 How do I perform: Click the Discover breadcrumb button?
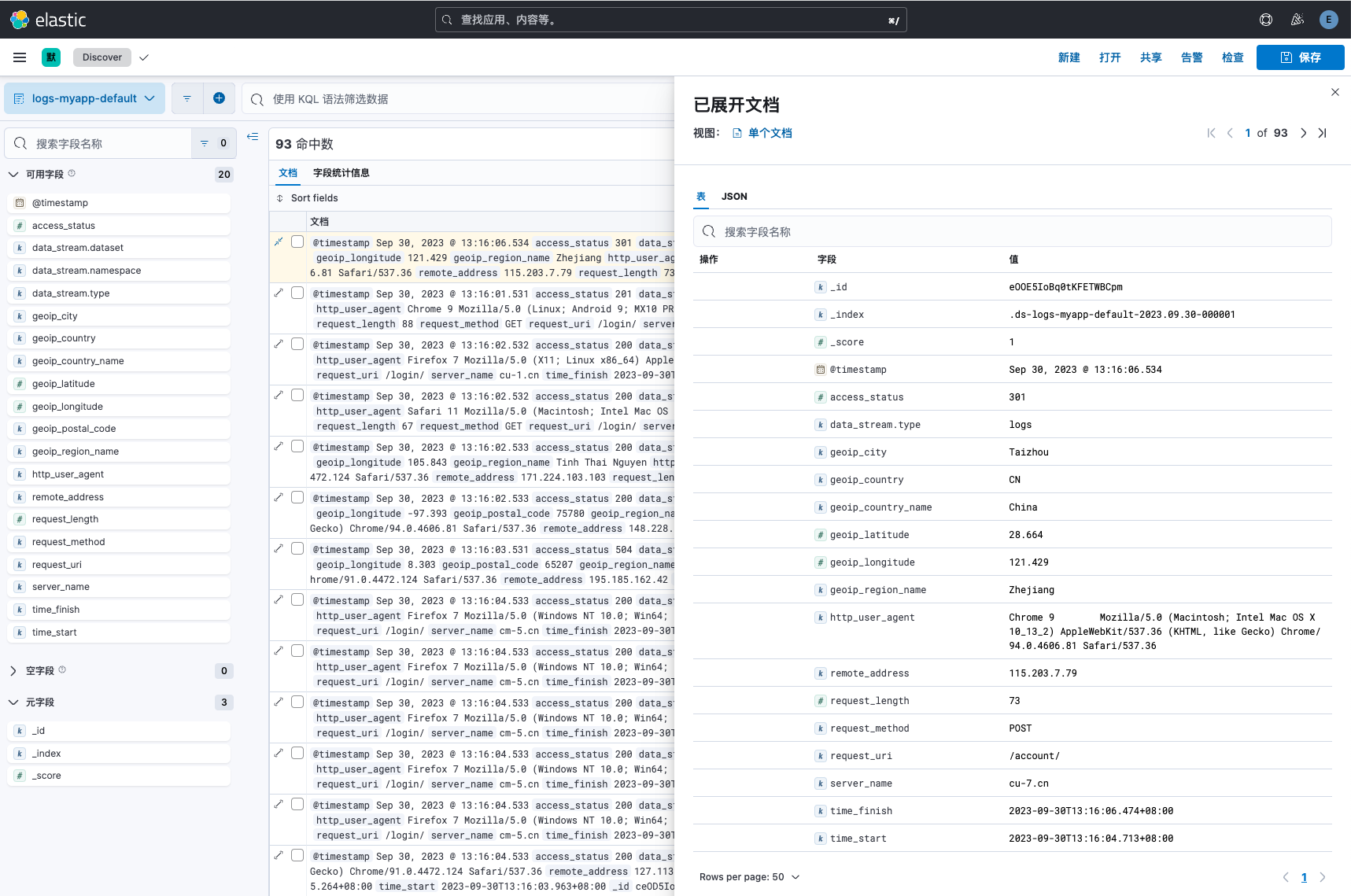pyautogui.click(x=102, y=57)
